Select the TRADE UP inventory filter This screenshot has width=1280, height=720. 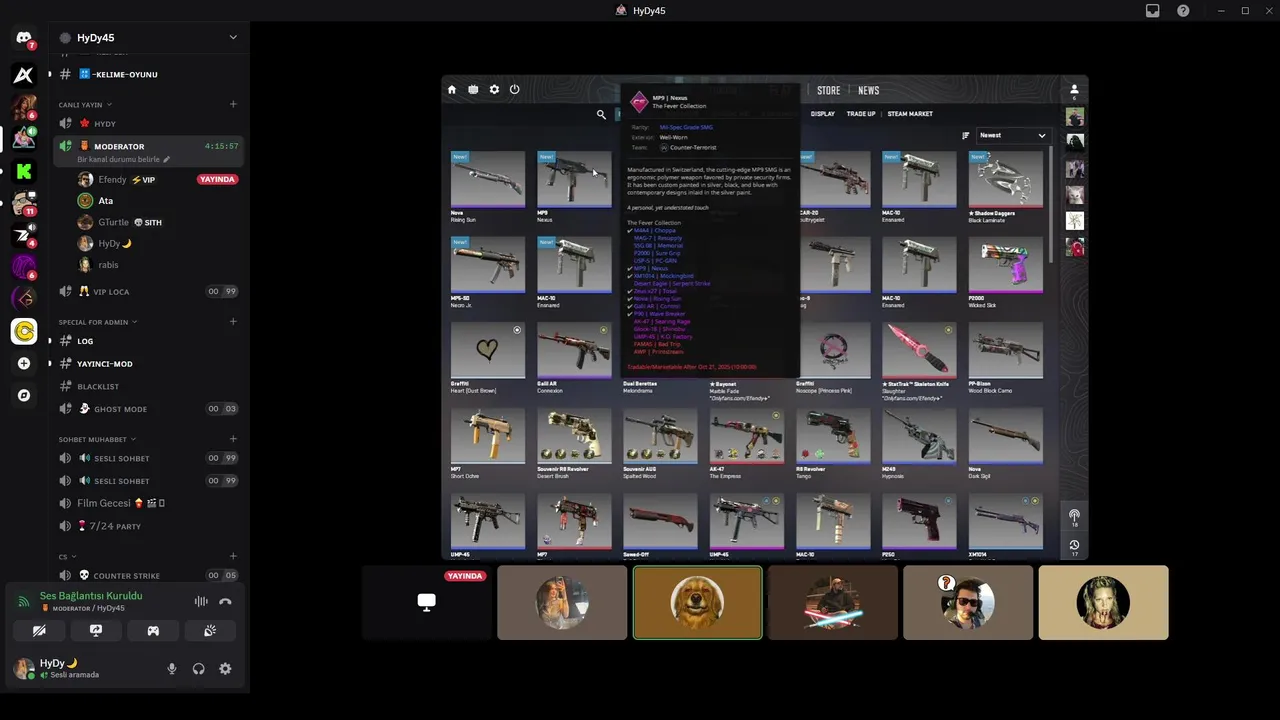coord(861,114)
